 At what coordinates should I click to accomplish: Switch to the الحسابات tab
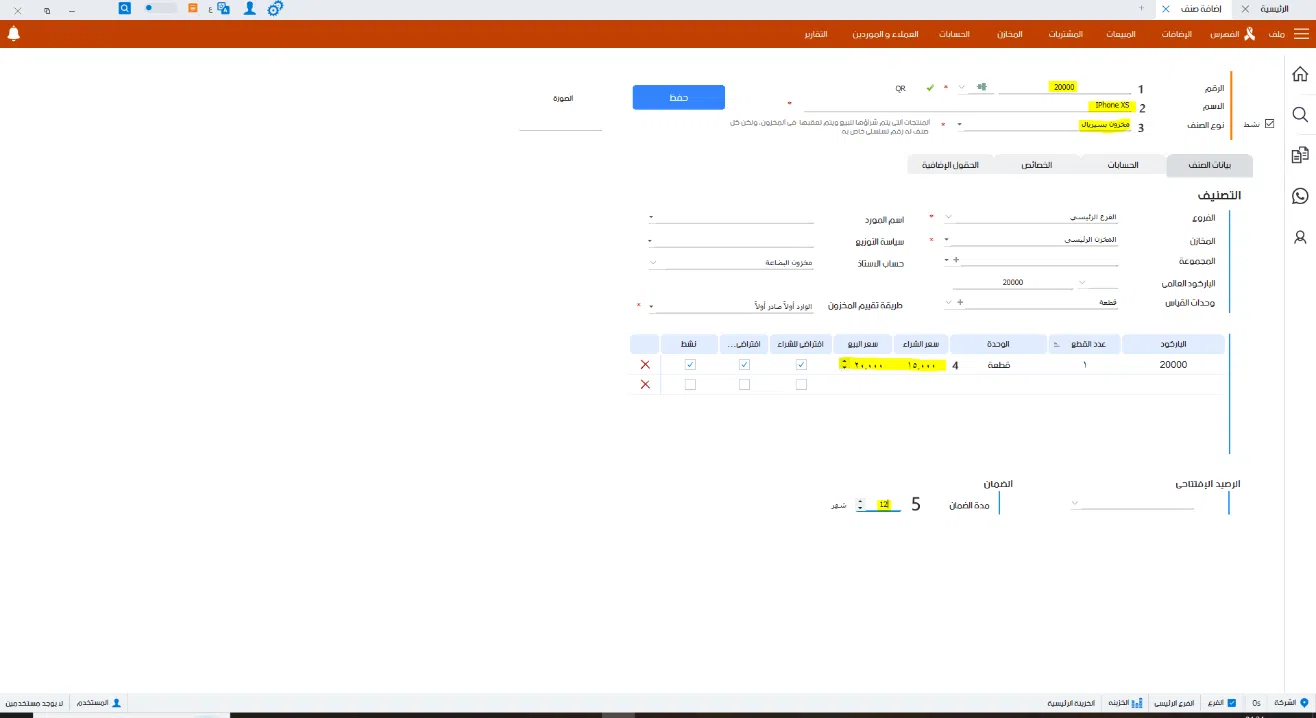1124,164
